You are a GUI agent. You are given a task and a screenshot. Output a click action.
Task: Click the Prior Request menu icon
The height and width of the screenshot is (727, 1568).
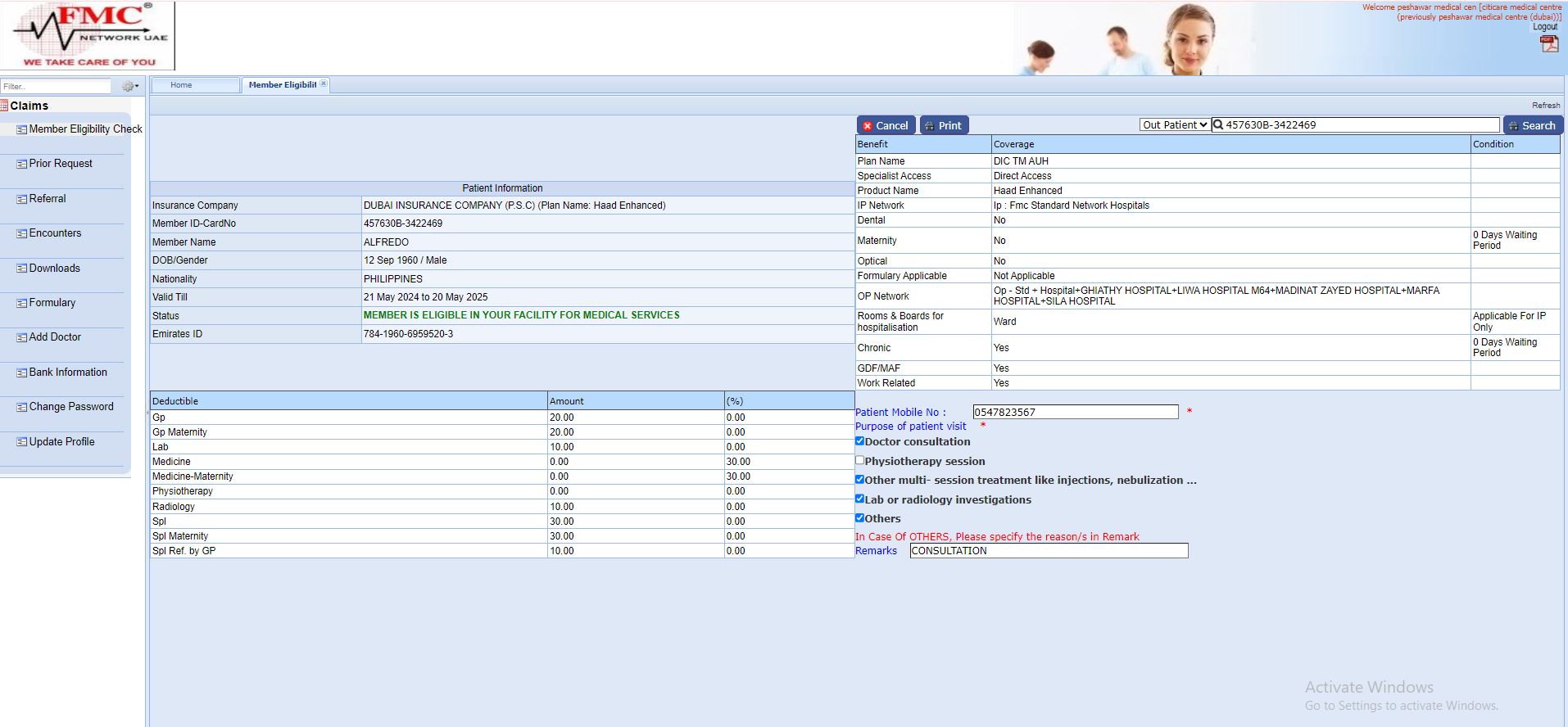tap(22, 165)
